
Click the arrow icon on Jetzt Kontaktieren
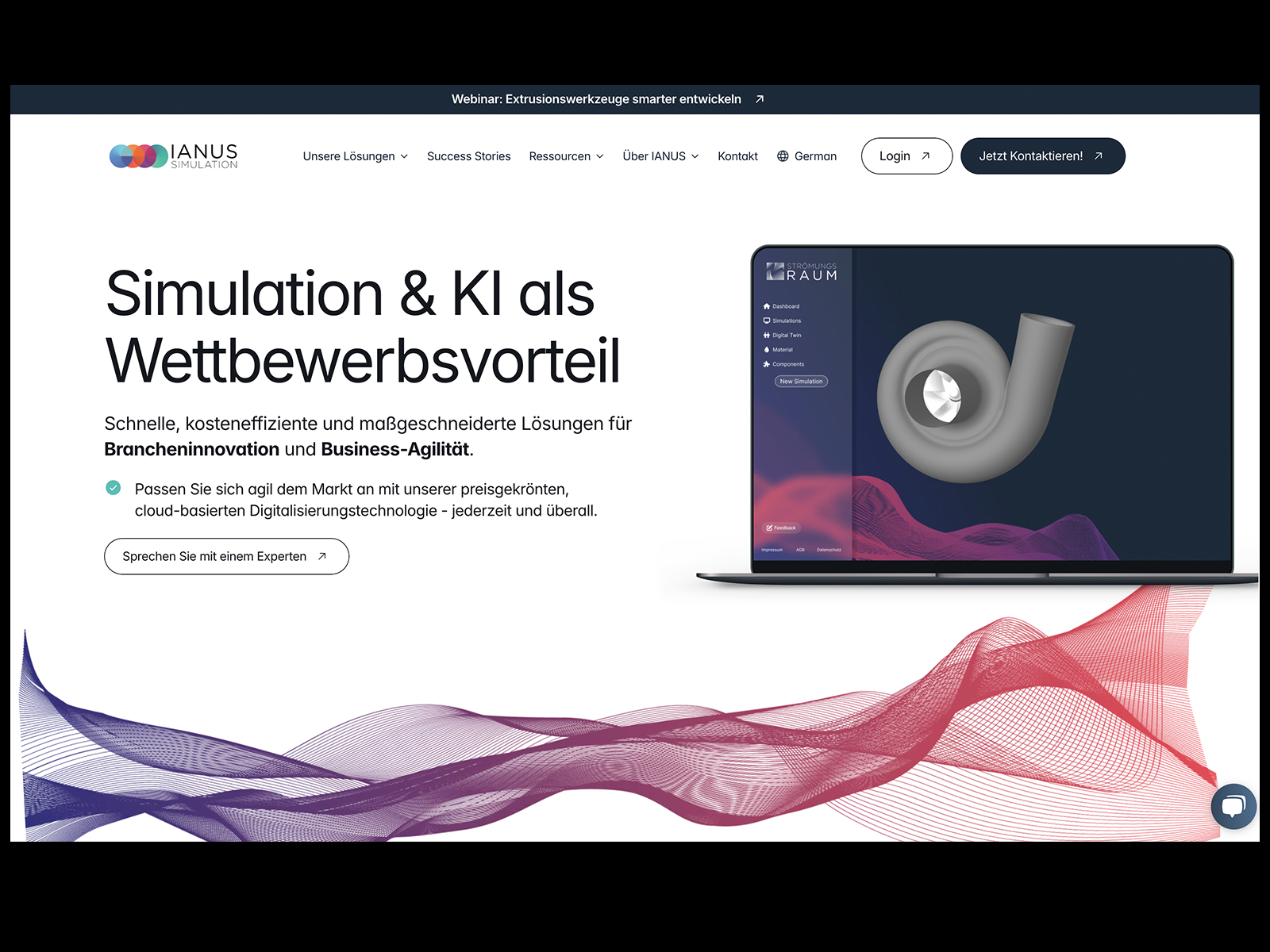[1099, 156]
